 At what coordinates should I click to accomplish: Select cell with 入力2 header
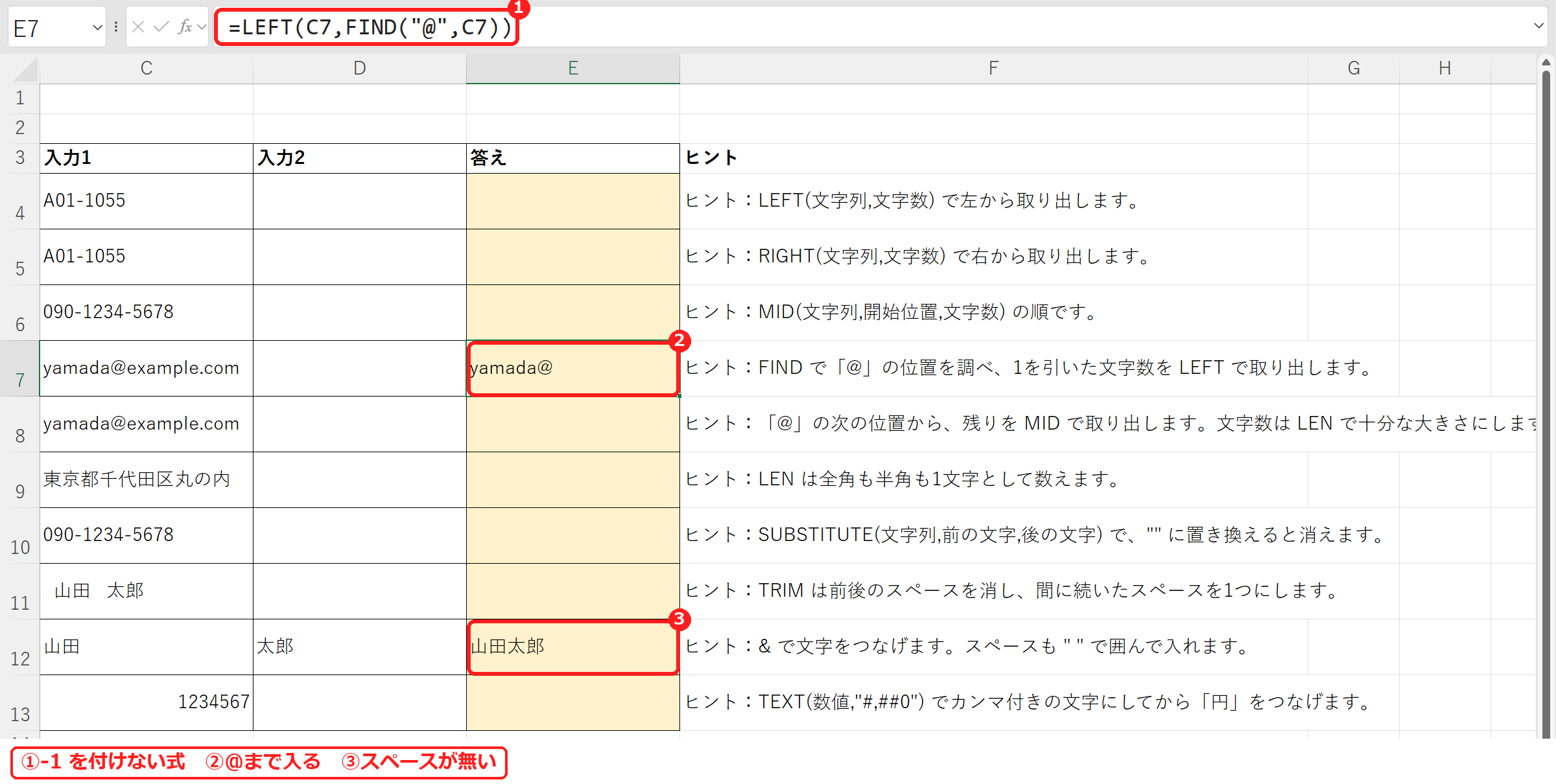[360, 158]
